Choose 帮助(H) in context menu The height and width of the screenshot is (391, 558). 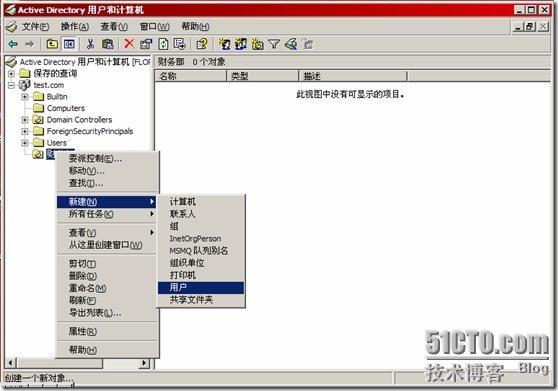click(x=107, y=350)
